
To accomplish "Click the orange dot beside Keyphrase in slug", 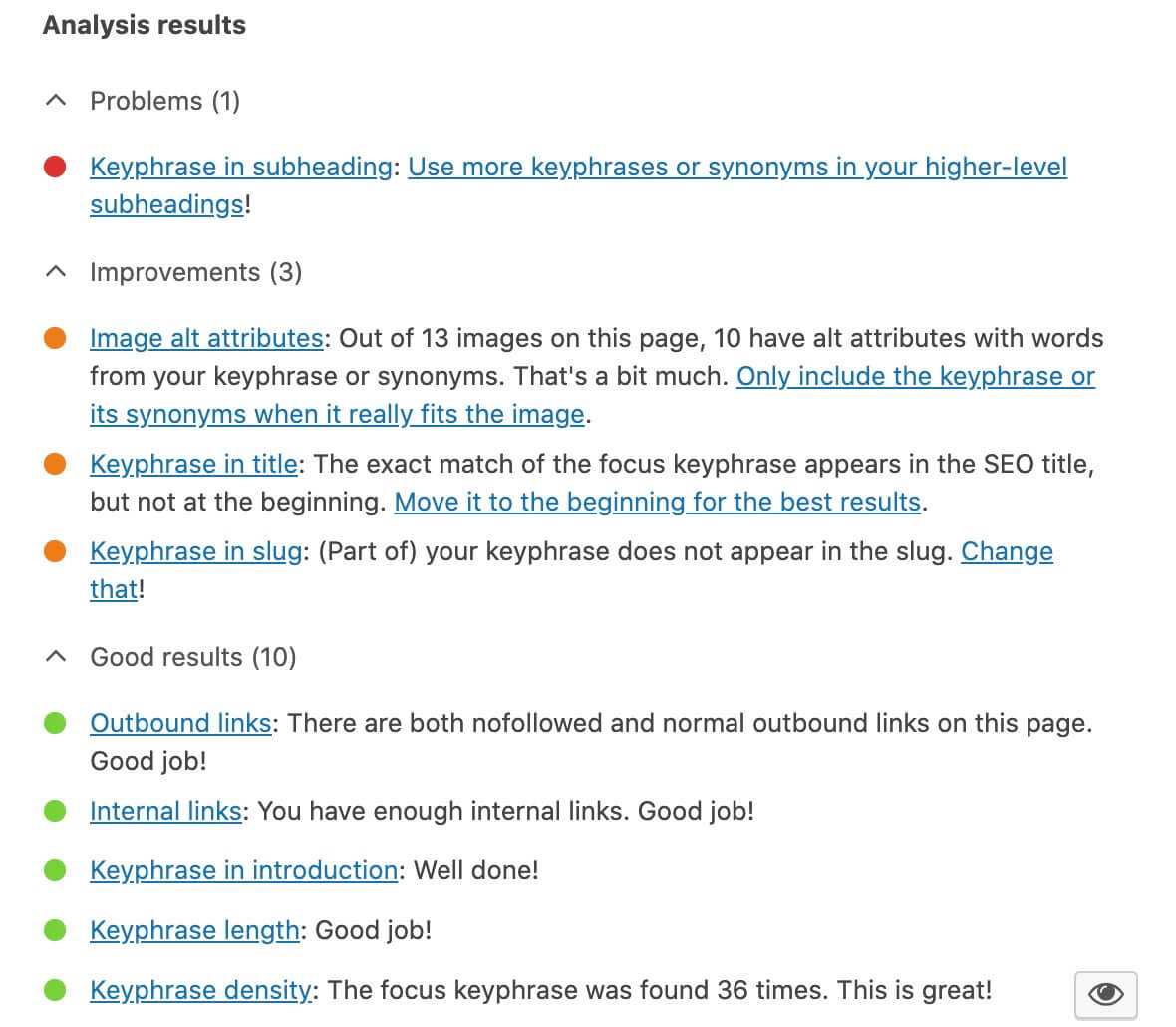I will pos(56,551).
